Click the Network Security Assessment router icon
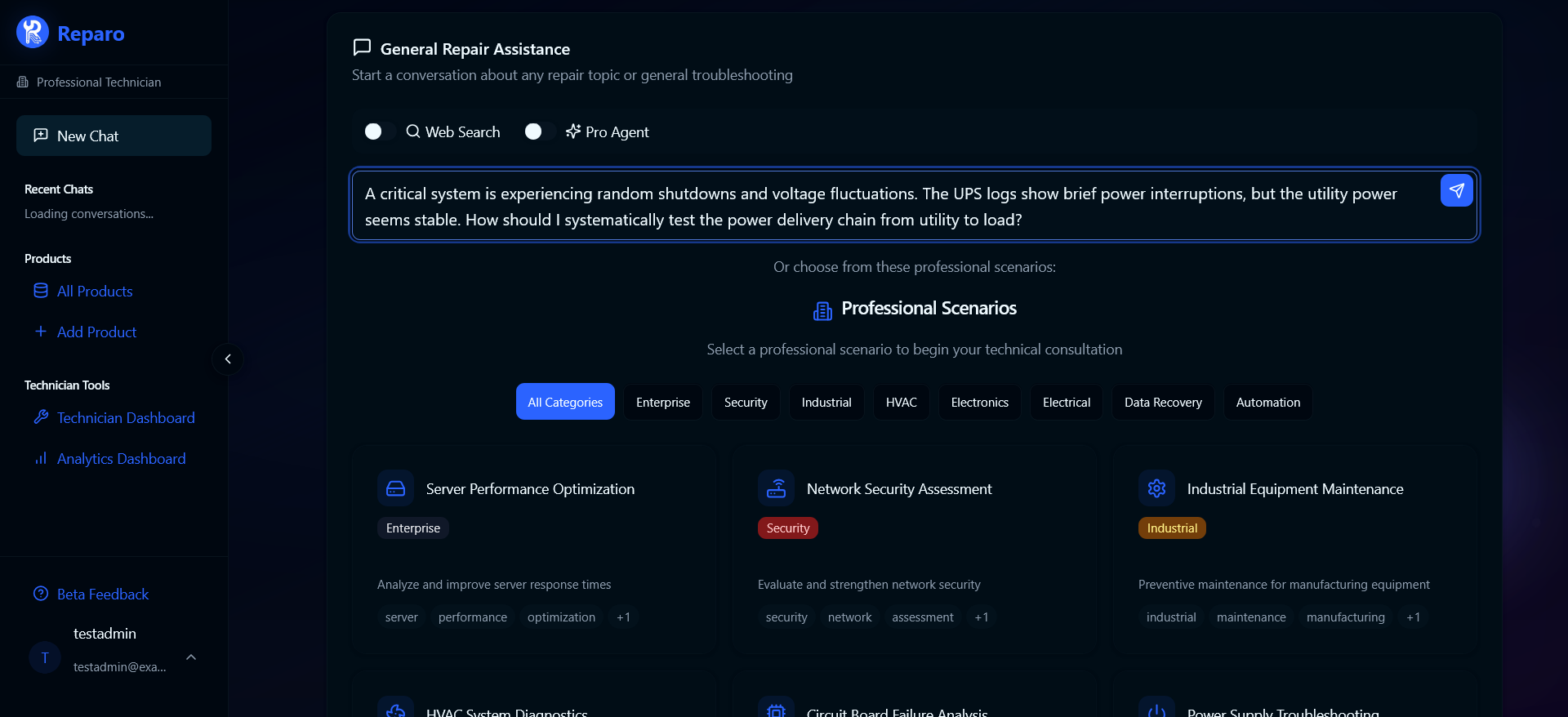The width and height of the screenshot is (1568, 717). click(x=777, y=488)
